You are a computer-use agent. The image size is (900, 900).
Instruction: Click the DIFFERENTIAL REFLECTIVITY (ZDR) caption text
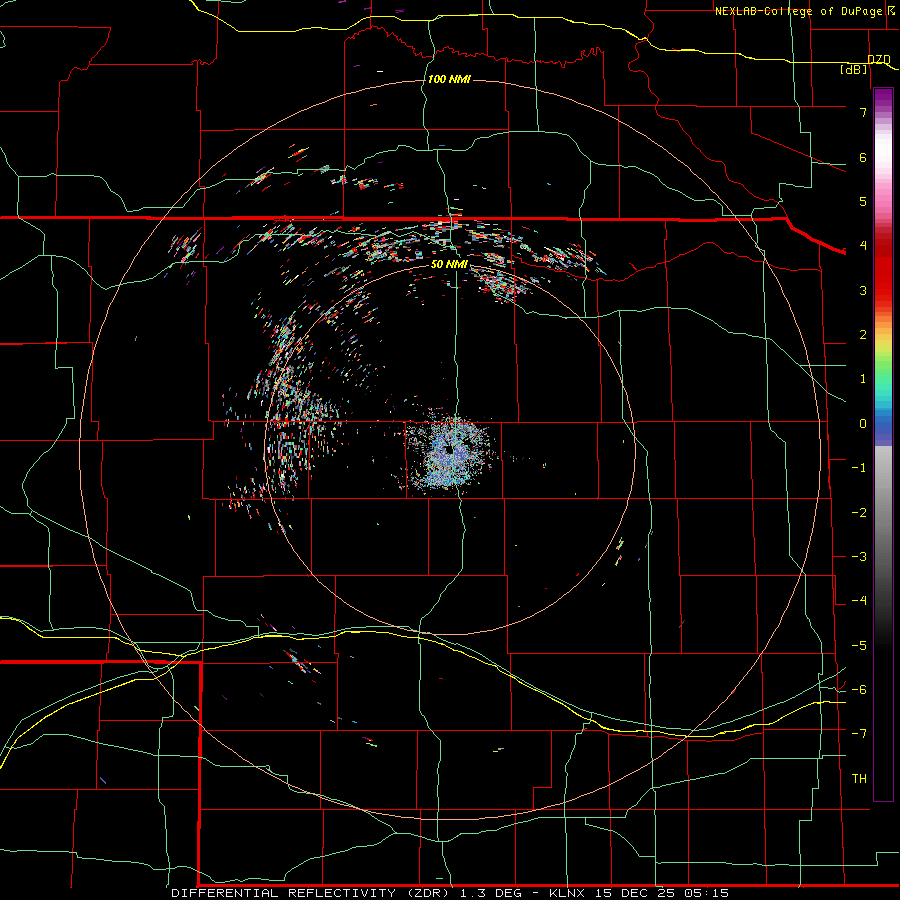pyautogui.click(x=311, y=893)
